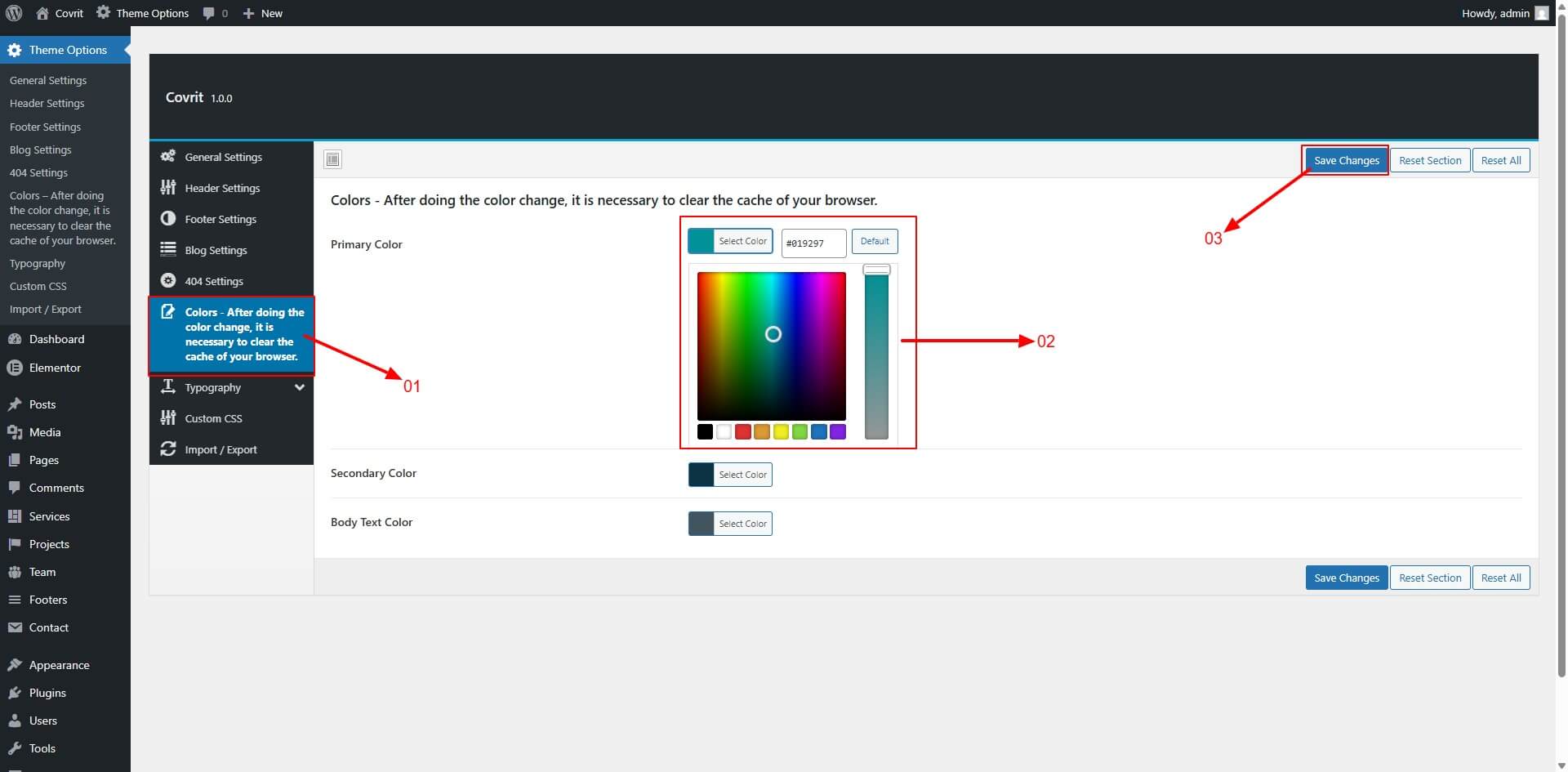This screenshot has height=772, width=1568.
Task: Open General Settings gears icon in panel
Action: (x=168, y=156)
